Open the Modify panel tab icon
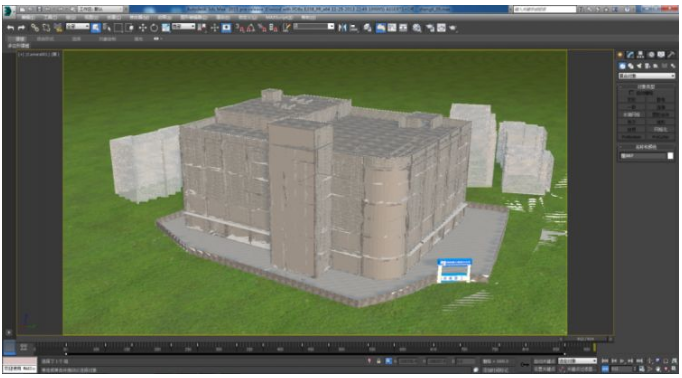Viewport: 682px width, 378px height. [x=630, y=54]
